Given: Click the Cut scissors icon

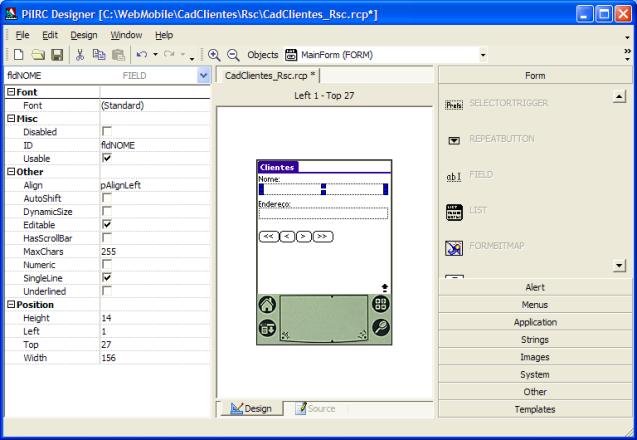Looking at the screenshot, I should tap(80, 54).
